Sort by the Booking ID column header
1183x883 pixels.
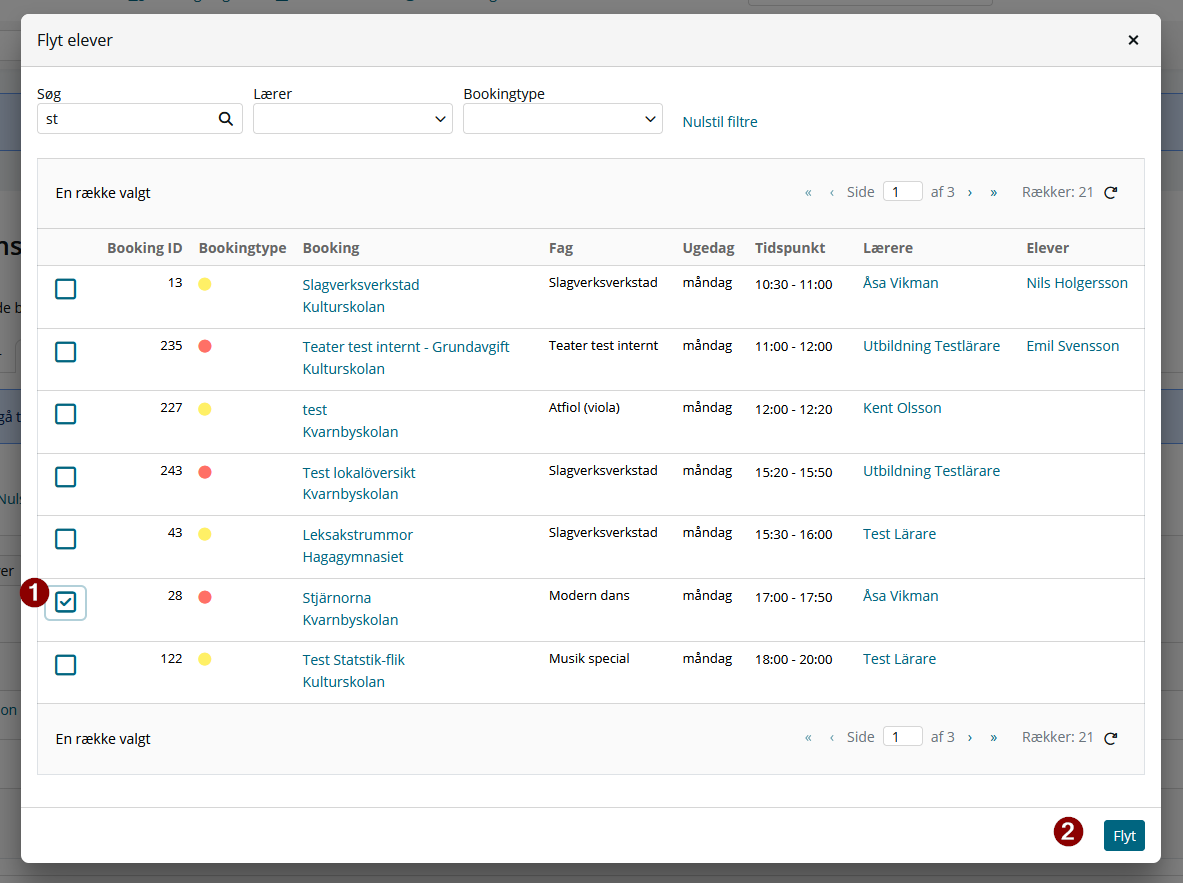point(145,248)
